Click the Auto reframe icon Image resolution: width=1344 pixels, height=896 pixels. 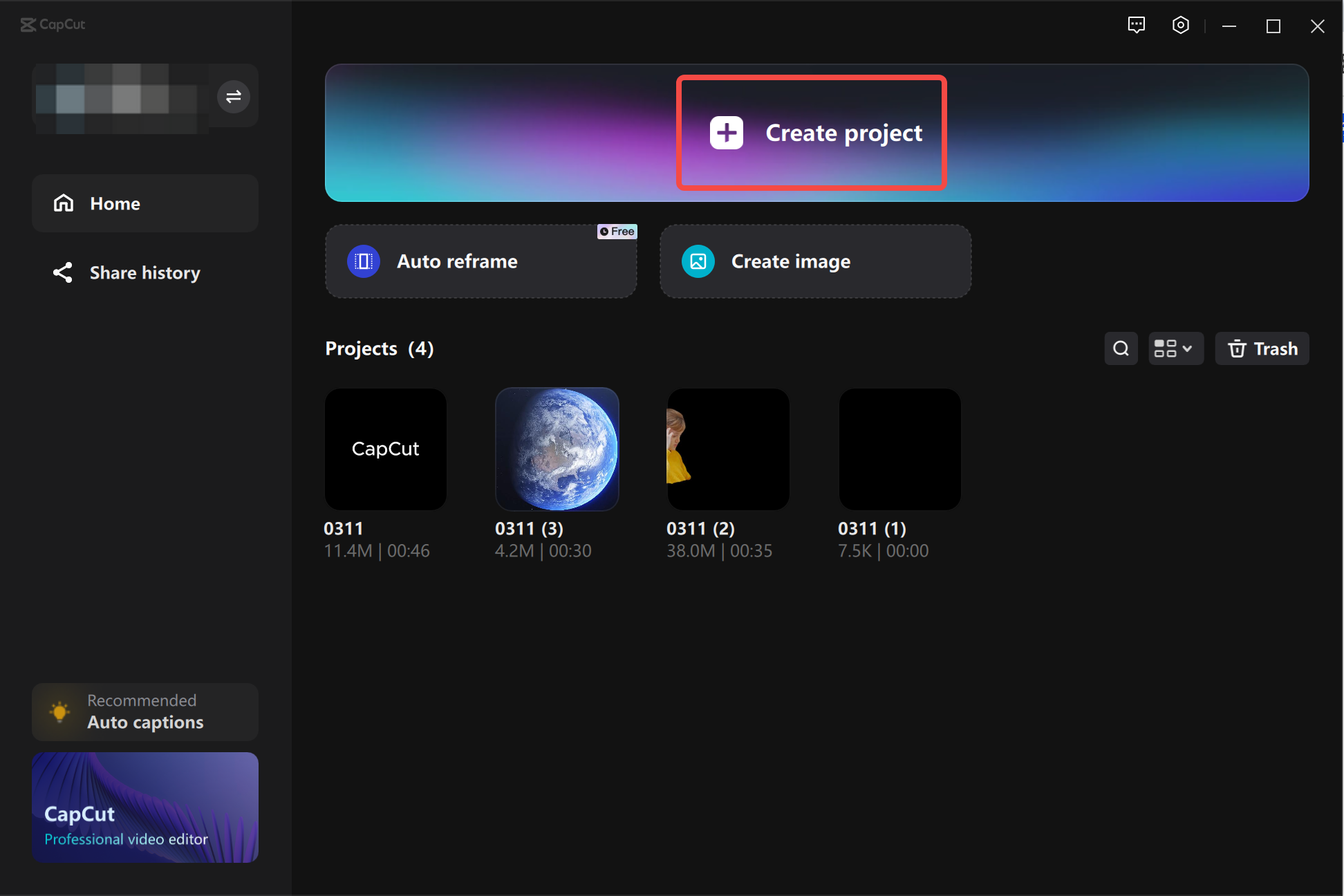(363, 261)
